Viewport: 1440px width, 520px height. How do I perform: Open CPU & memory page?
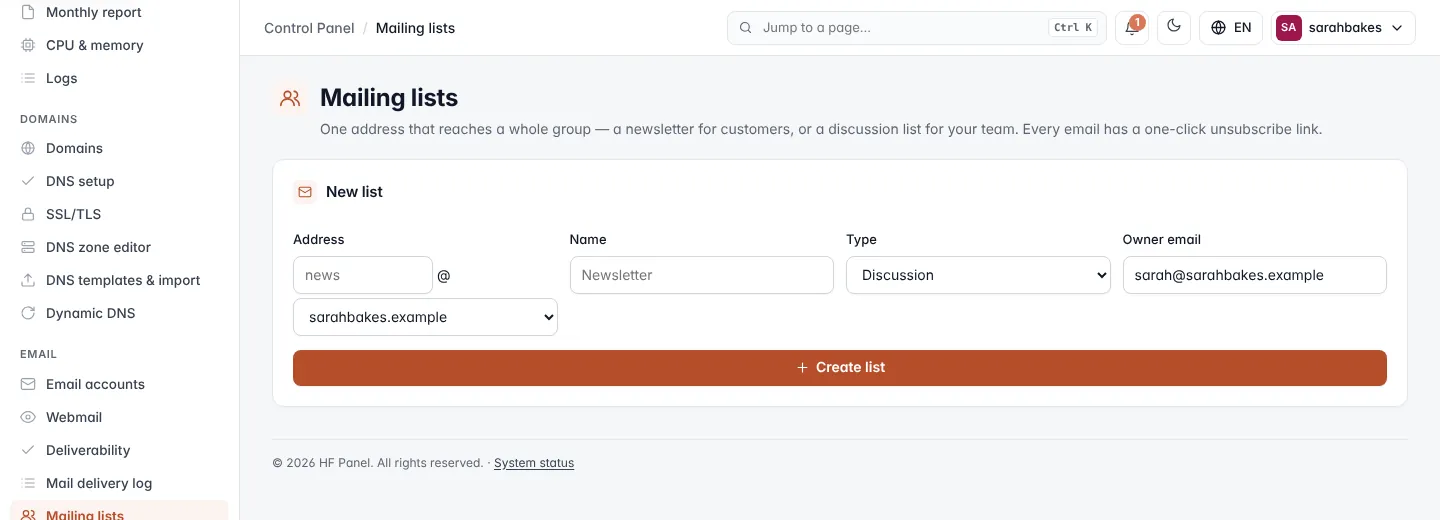pyautogui.click(x=119, y=45)
